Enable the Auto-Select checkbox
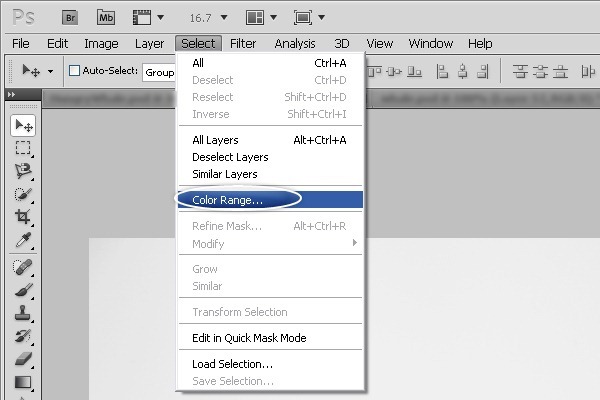600x400 pixels. coord(74,70)
